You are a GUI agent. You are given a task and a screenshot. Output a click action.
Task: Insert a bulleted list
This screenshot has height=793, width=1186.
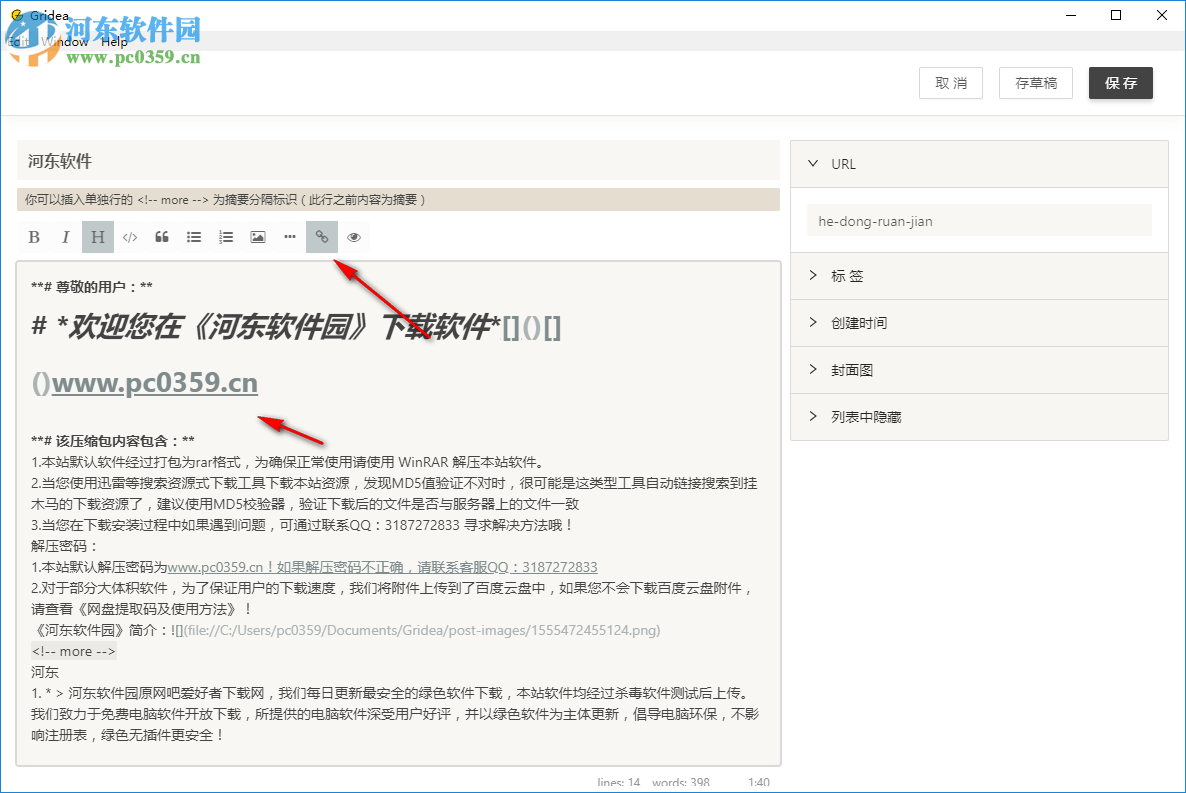coord(193,237)
